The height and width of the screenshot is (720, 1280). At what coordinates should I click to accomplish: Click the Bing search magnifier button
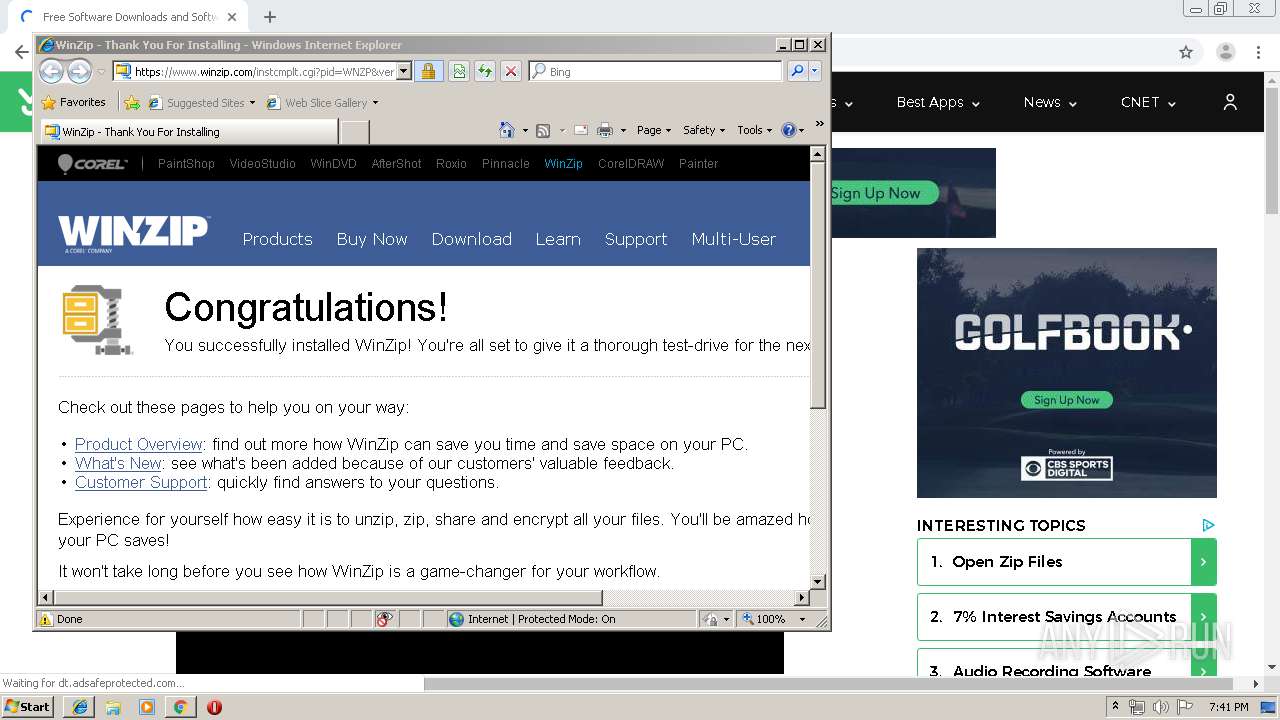pos(796,71)
